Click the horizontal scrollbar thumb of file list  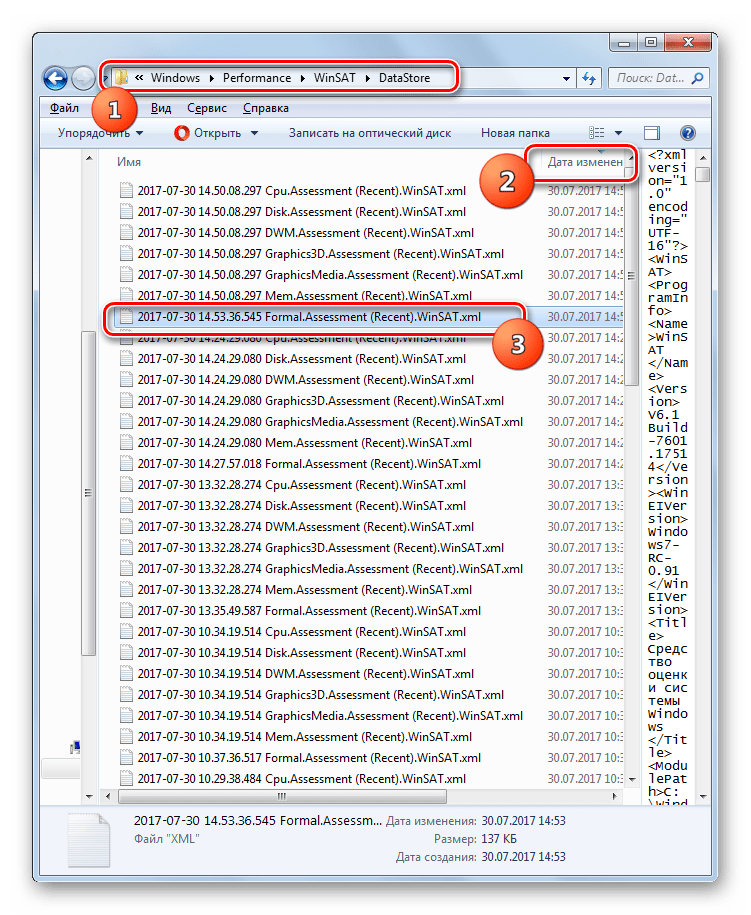click(282, 797)
